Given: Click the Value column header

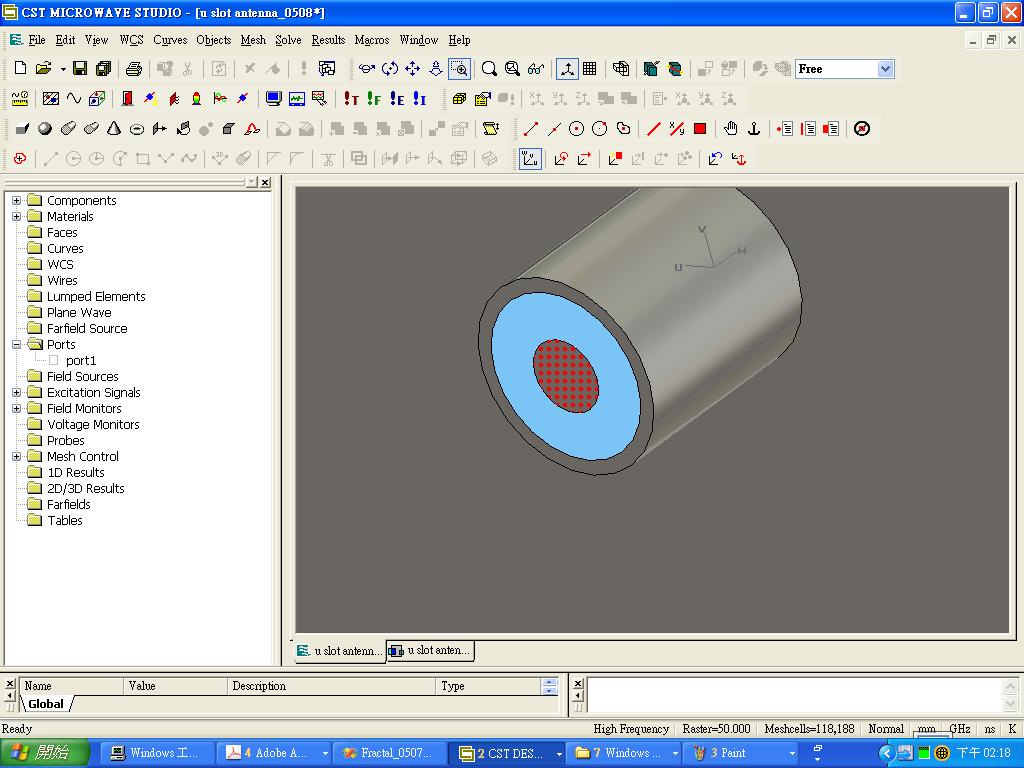Looking at the screenshot, I should click(x=175, y=686).
